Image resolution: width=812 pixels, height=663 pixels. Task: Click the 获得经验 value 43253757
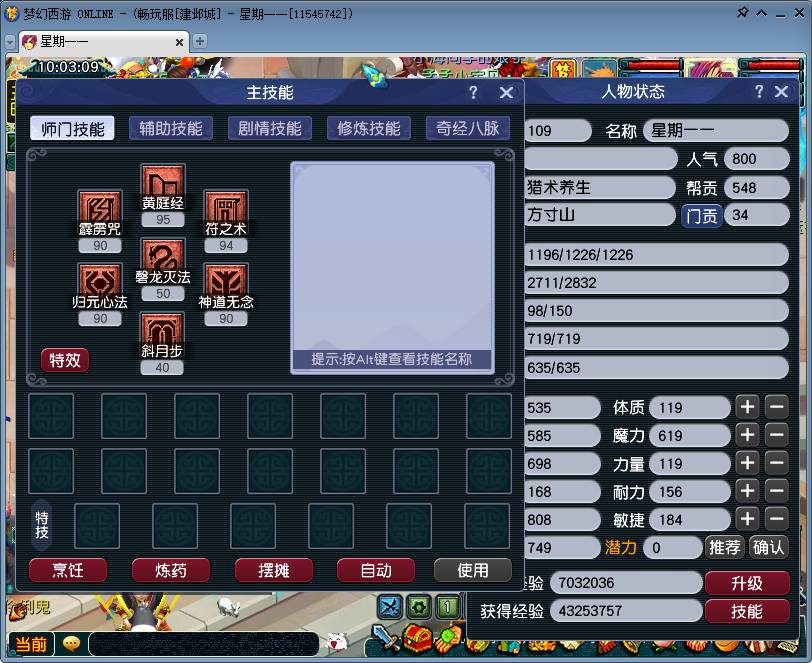[x=626, y=611]
